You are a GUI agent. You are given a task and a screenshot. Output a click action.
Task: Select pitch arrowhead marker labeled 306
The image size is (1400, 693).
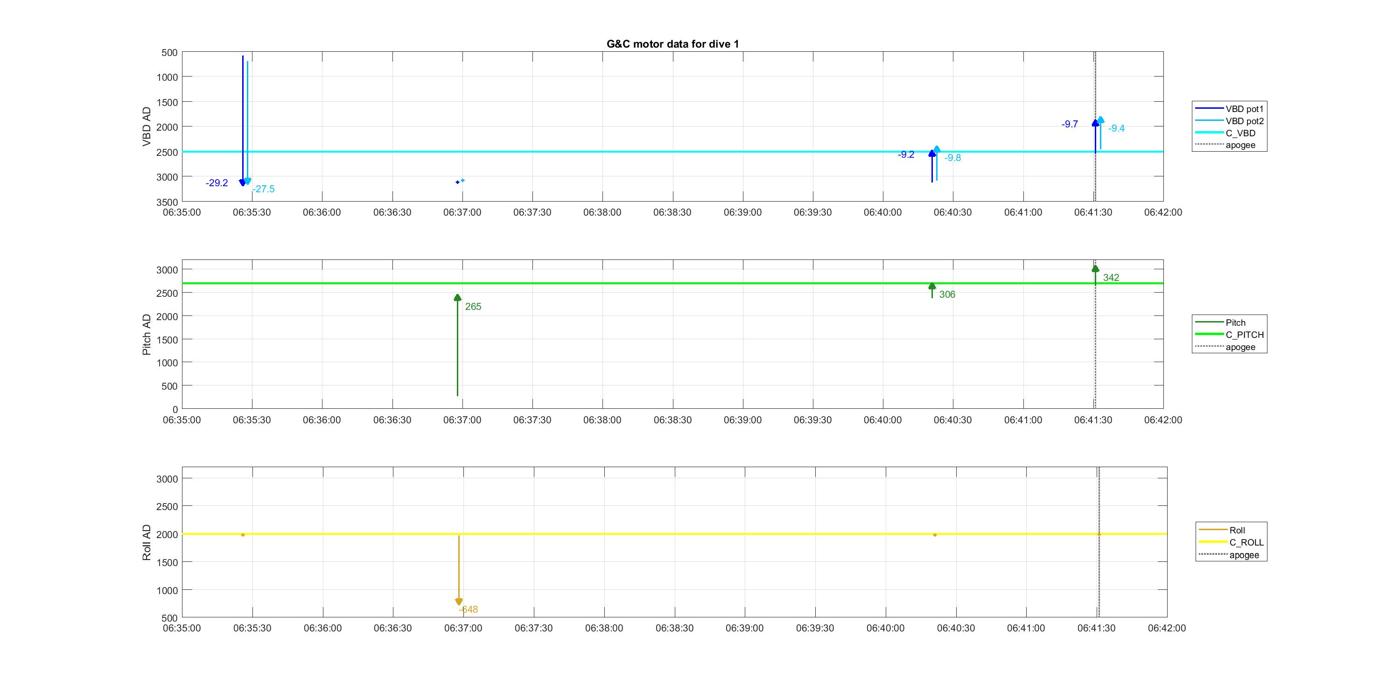[x=932, y=287]
